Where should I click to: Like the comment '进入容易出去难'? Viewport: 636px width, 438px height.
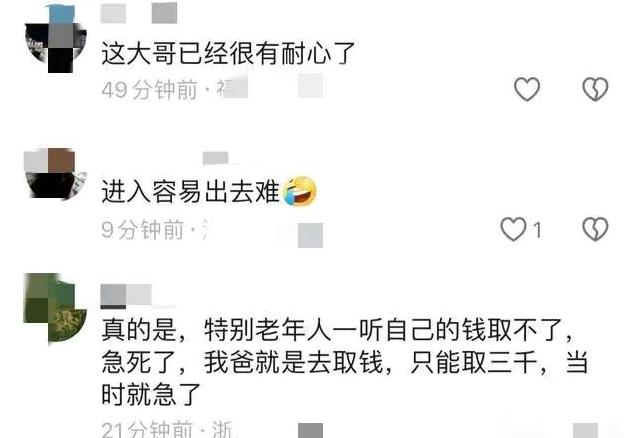coord(514,229)
